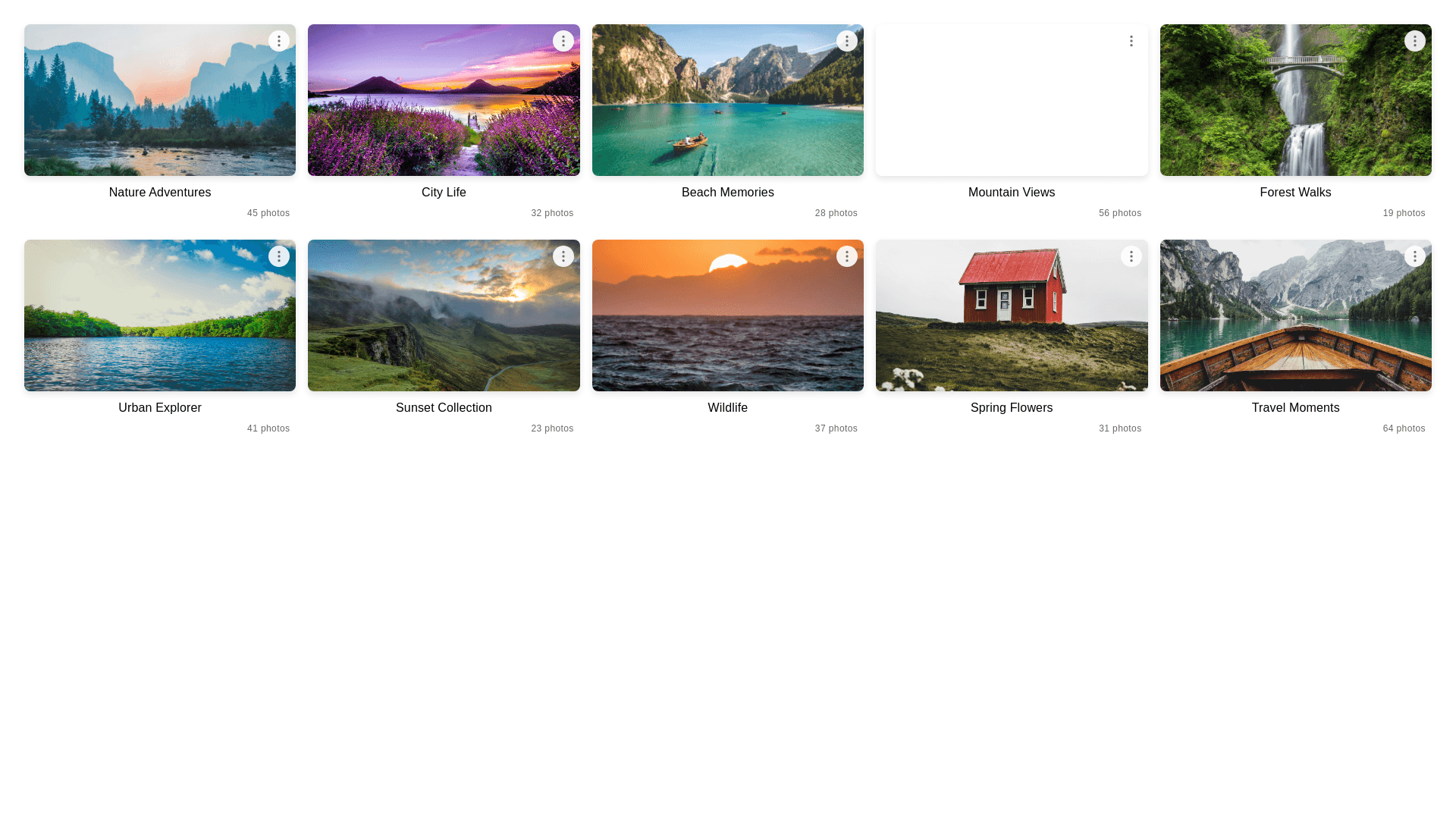The image size is (1456, 819).
Task: Select the Sunset Collection title text
Action: (444, 408)
